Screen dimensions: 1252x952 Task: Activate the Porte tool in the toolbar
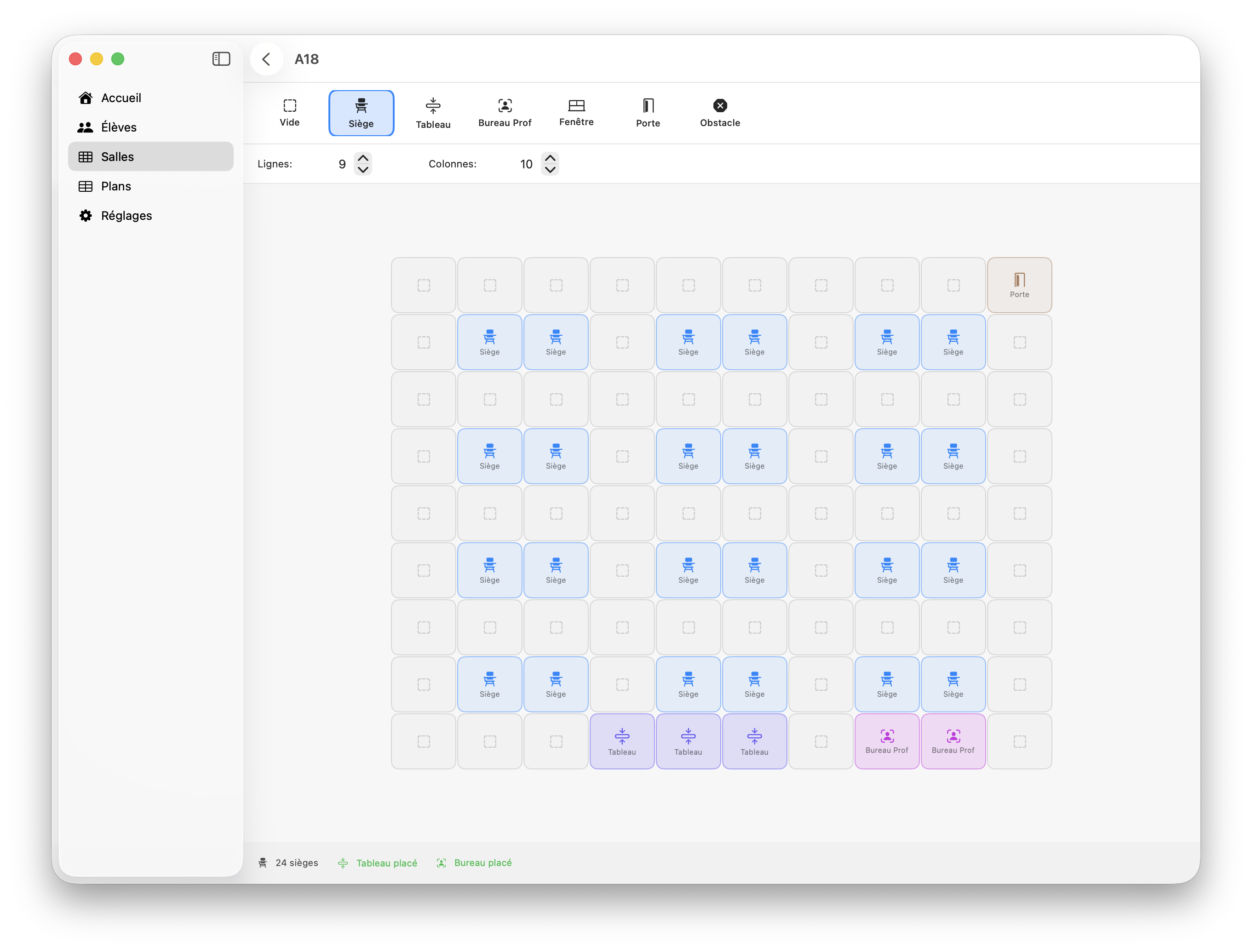[x=648, y=113]
